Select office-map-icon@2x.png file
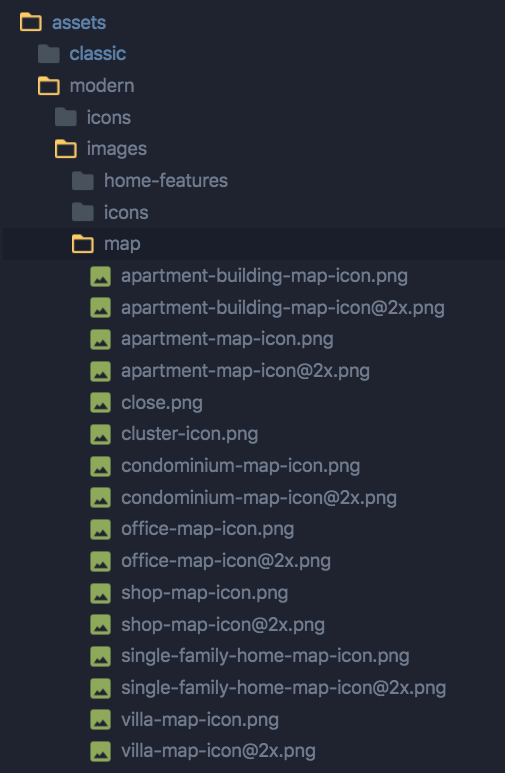 226,562
